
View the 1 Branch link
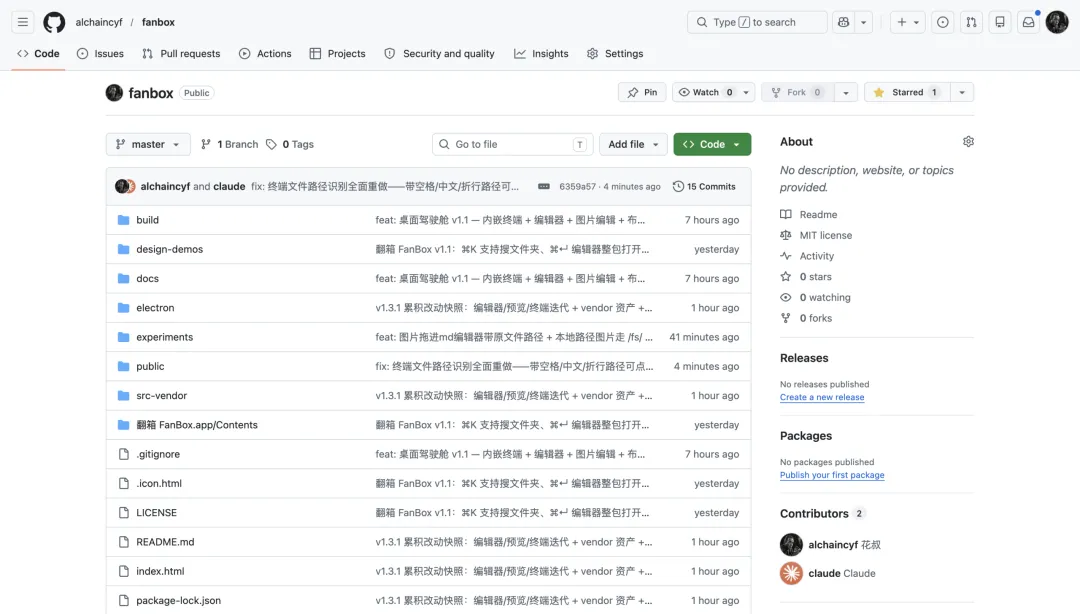click(229, 144)
